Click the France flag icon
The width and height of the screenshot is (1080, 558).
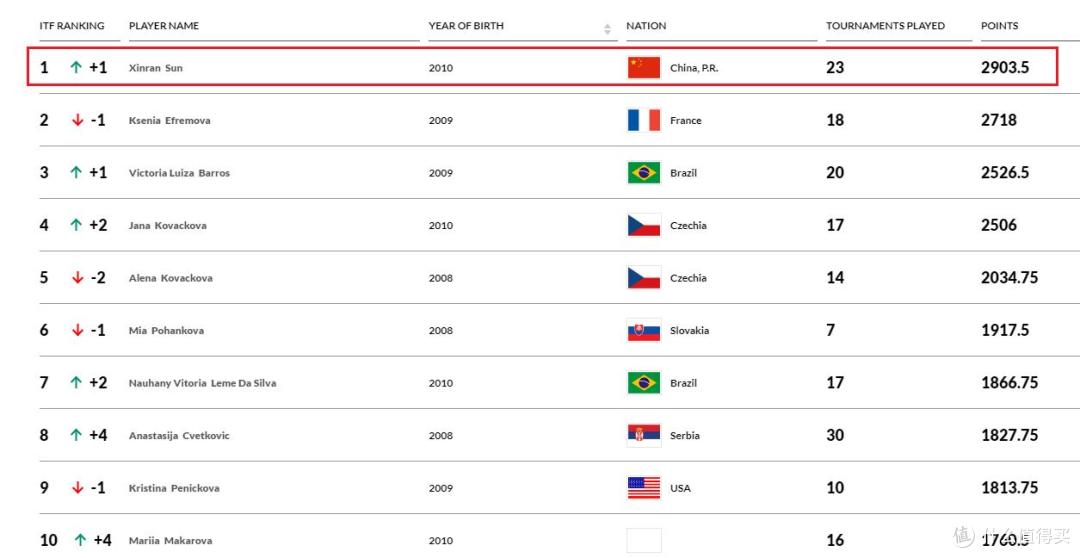pos(644,120)
